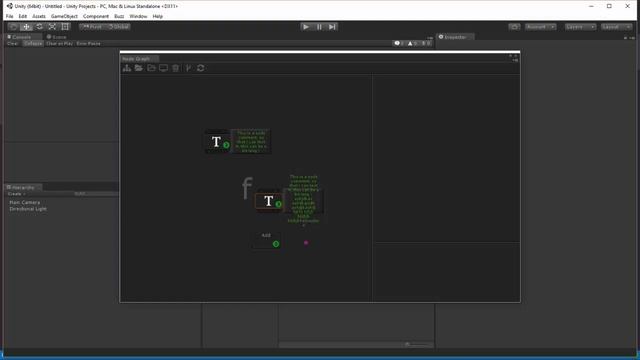Click the empty folder icon in Node Graph toolbar
The width and height of the screenshot is (640, 360).
[151, 68]
